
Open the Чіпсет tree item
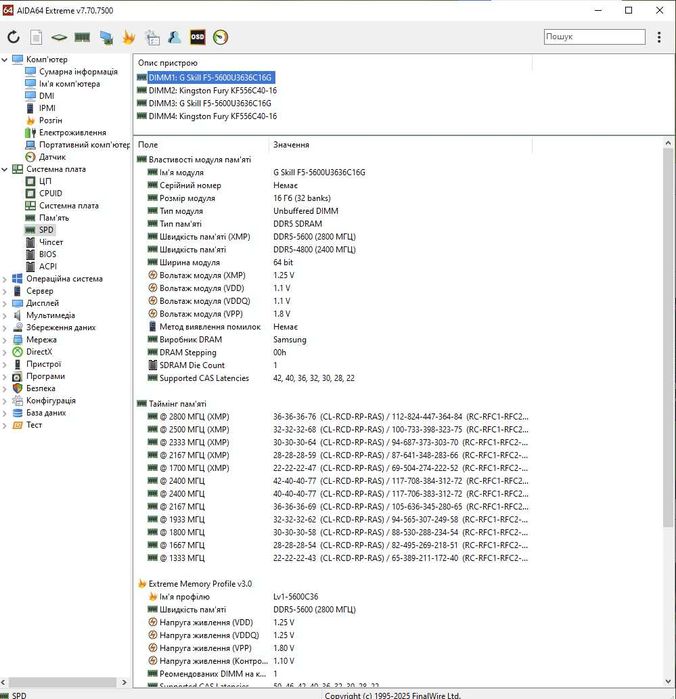tap(51, 242)
